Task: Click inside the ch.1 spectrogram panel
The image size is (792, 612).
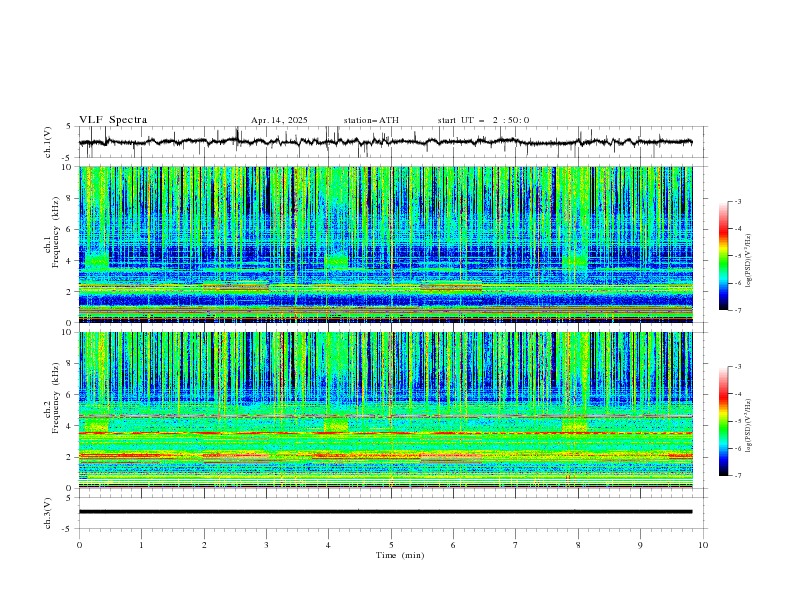Action: pos(385,244)
